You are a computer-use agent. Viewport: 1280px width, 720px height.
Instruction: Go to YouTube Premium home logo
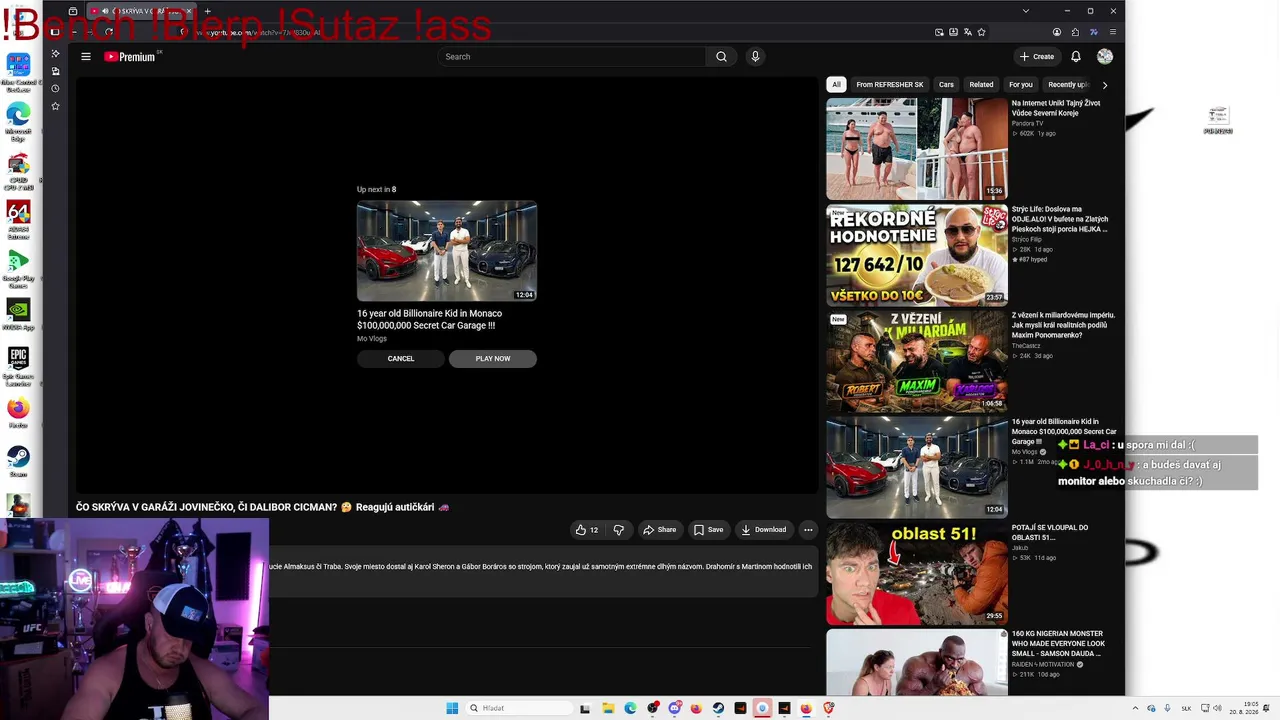[x=131, y=57]
